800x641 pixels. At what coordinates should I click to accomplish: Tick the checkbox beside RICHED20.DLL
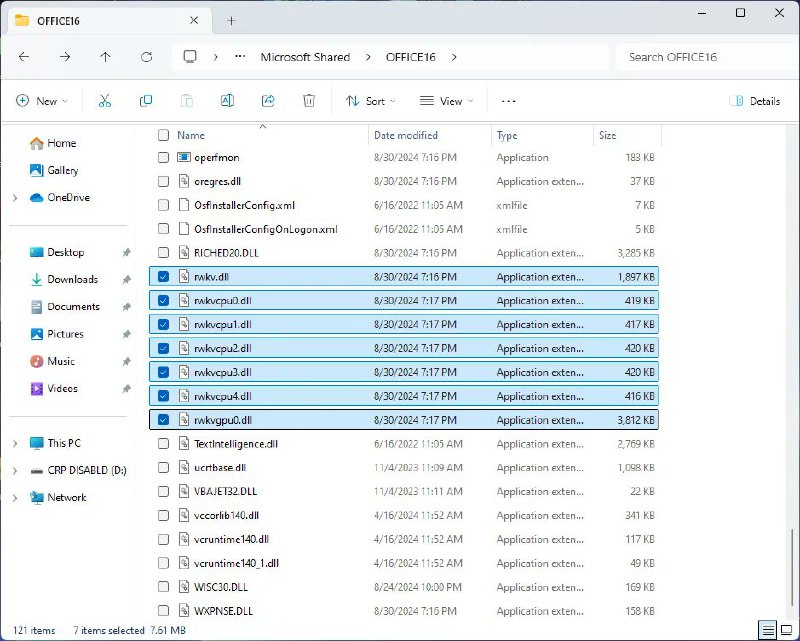(163, 253)
